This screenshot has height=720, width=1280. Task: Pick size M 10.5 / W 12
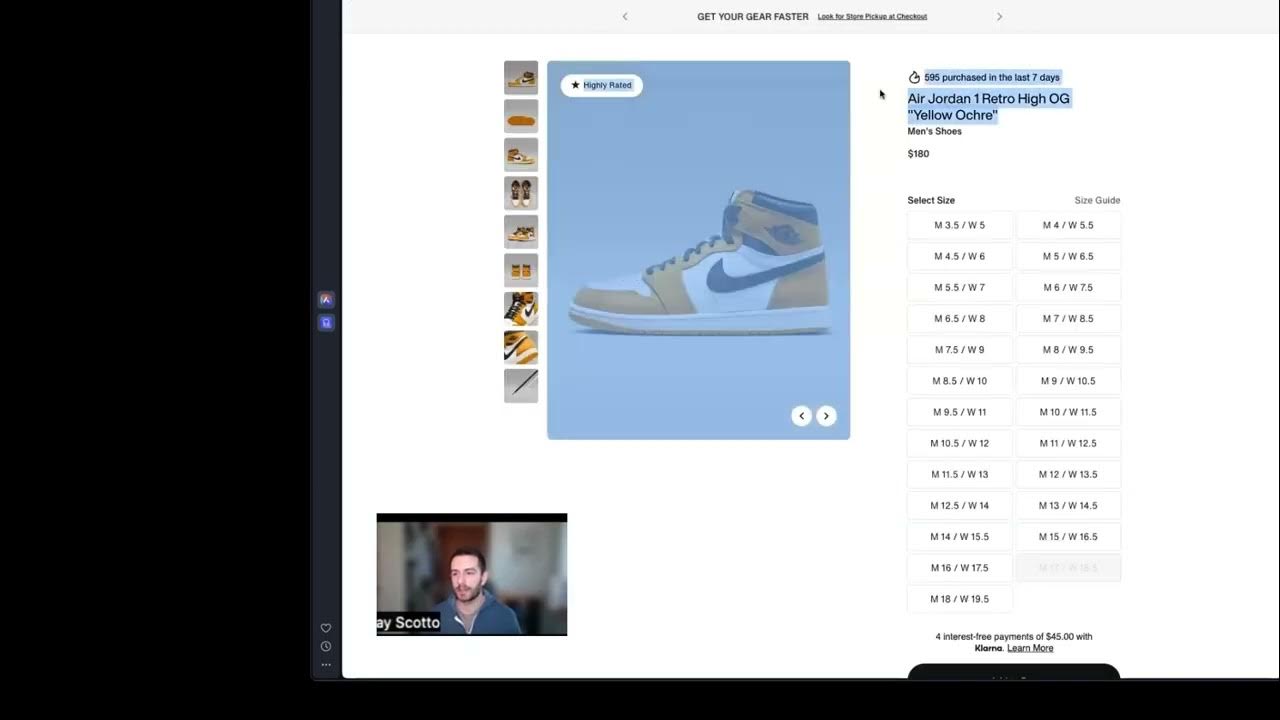pos(960,443)
